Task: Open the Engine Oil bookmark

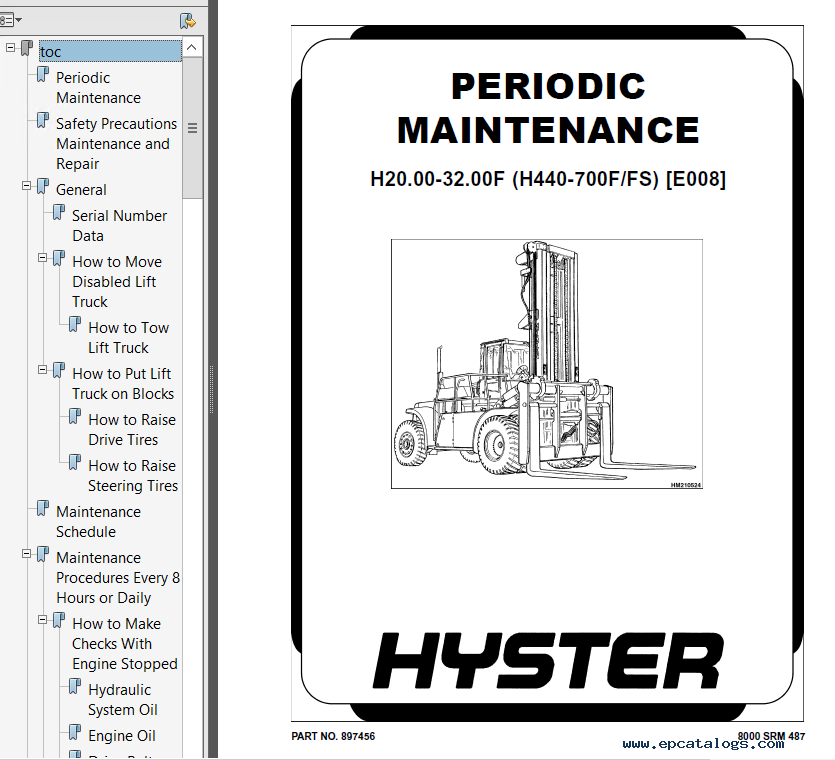Action: tap(122, 736)
